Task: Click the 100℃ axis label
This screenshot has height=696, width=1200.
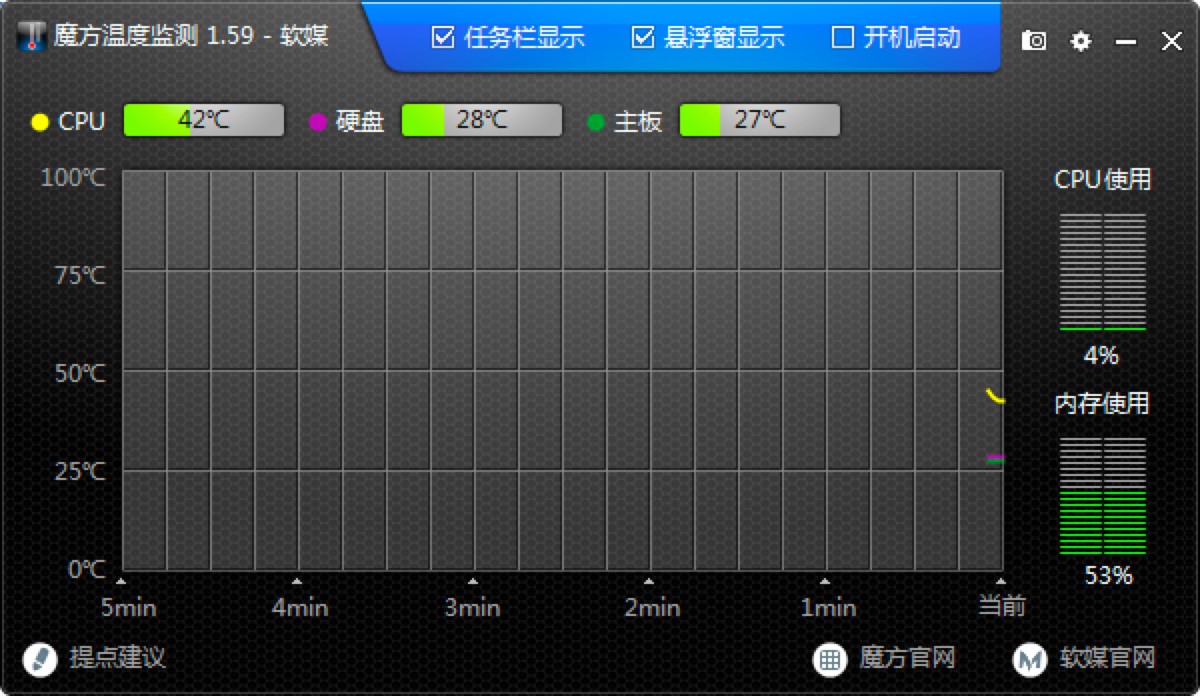Action: [74, 178]
